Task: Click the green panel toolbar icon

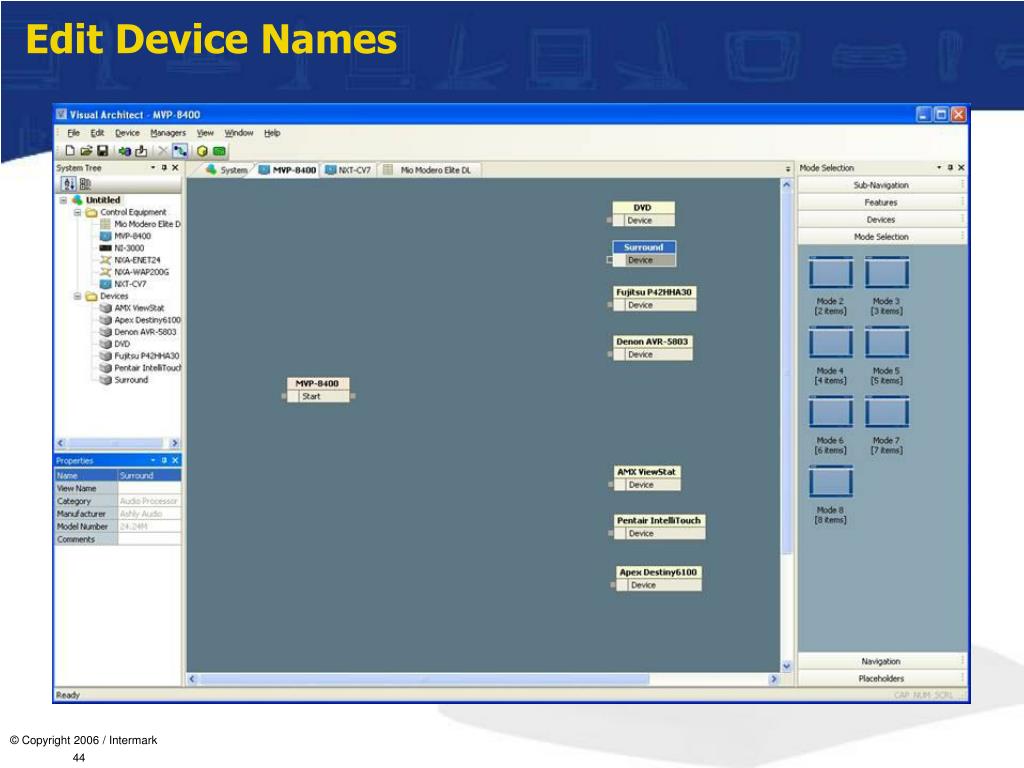Action: [219, 151]
